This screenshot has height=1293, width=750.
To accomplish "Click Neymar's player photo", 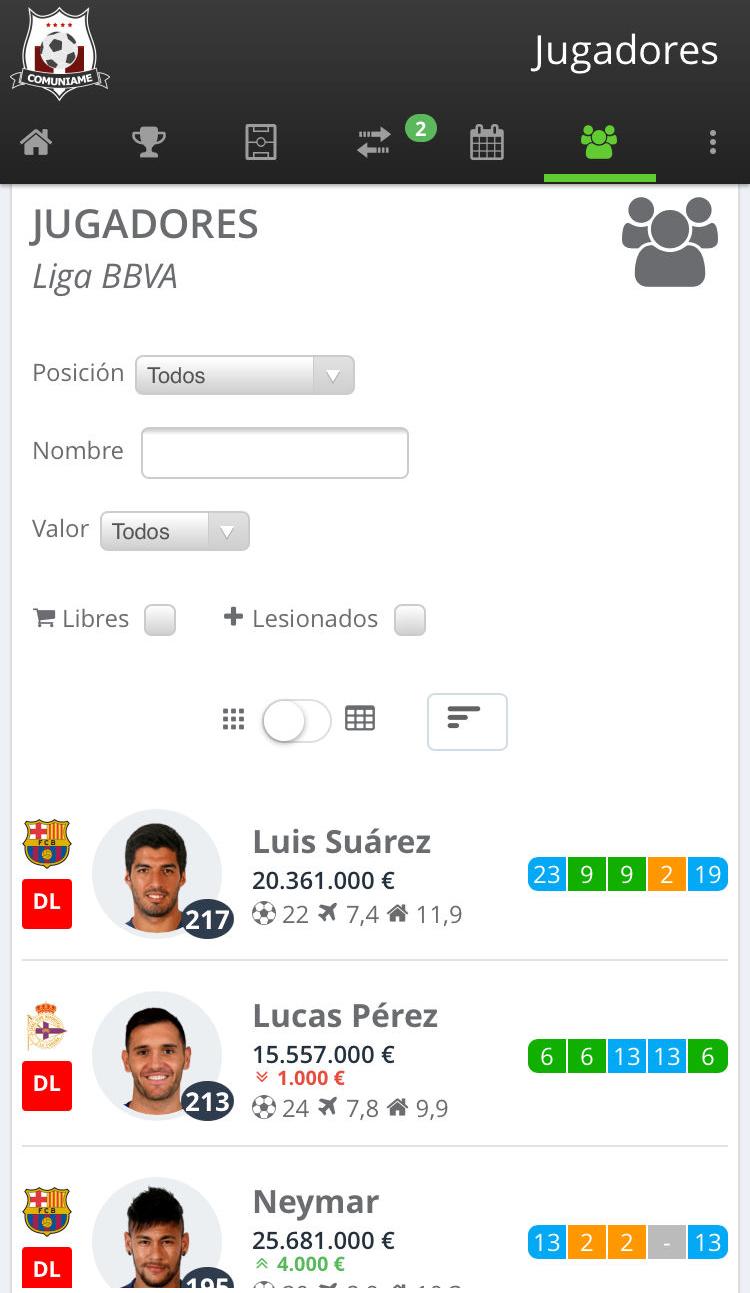I will [x=157, y=1237].
